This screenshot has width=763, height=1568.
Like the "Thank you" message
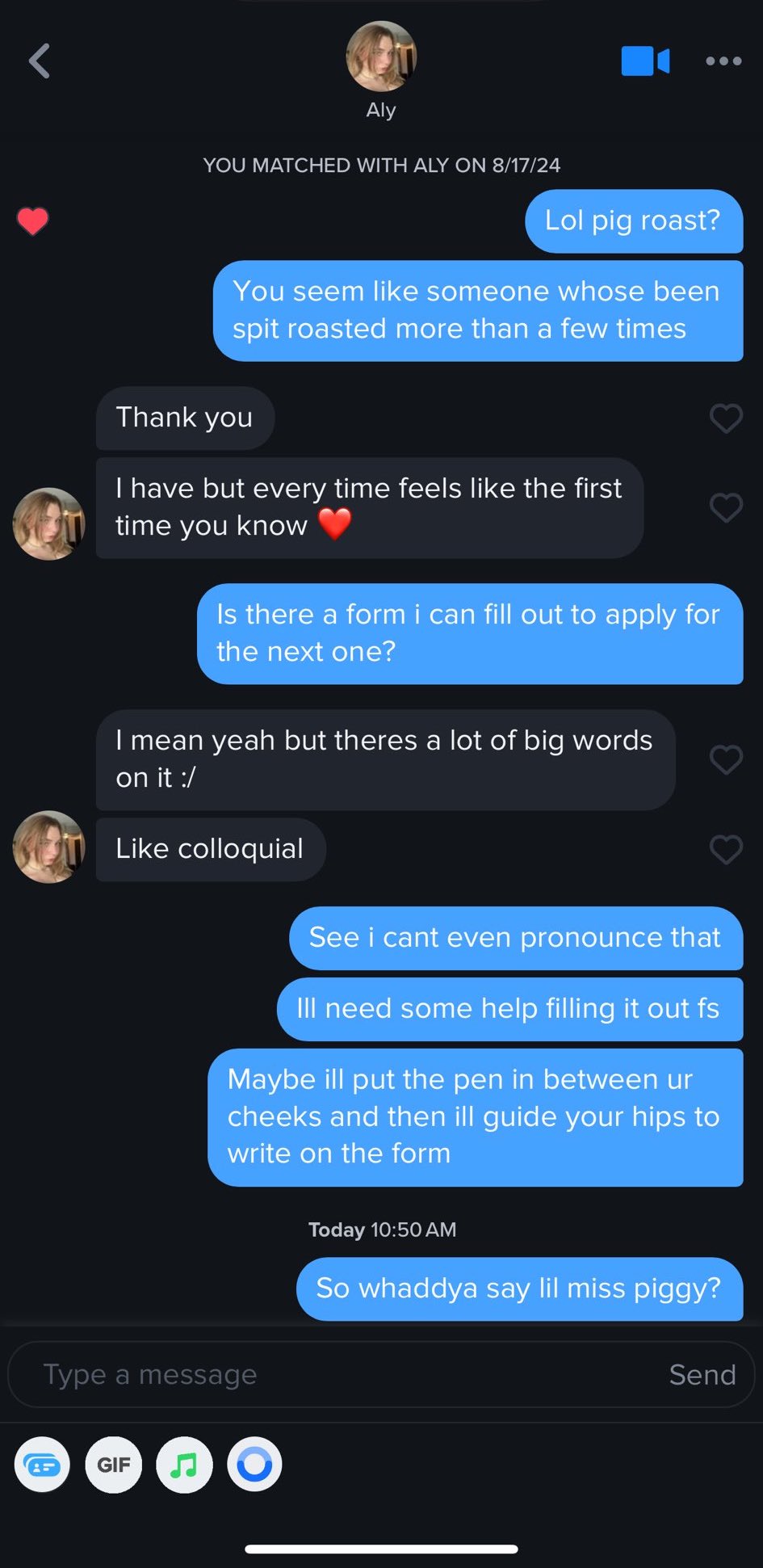click(x=725, y=418)
